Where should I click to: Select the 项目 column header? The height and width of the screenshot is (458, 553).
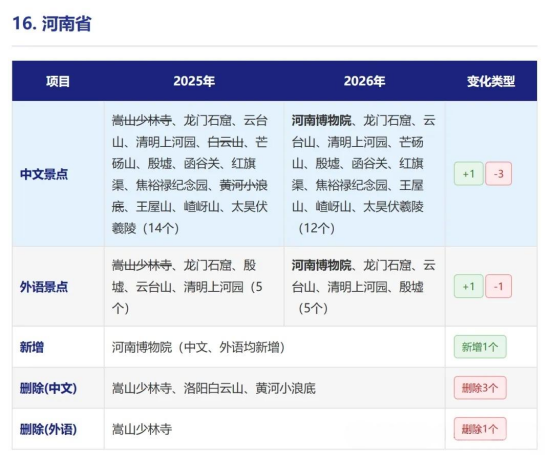coord(58,81)
